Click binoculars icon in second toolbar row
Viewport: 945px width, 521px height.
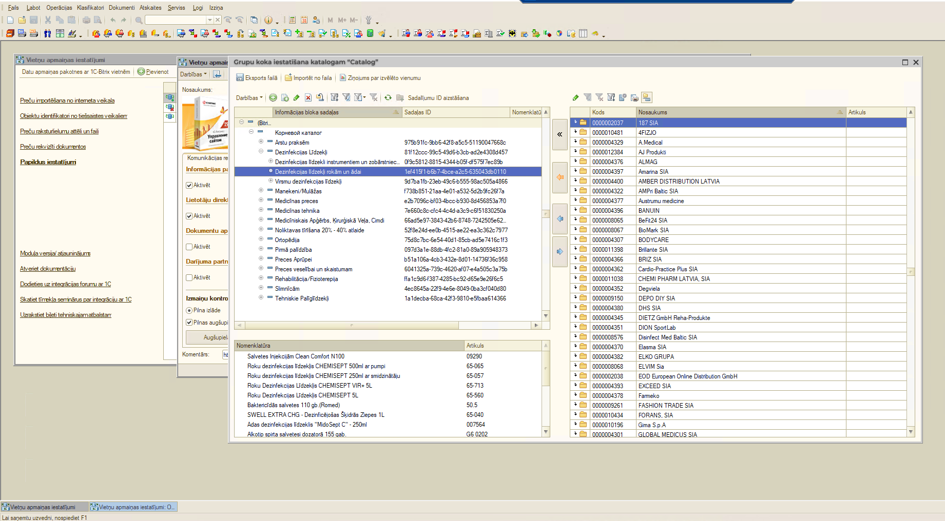click(48, 34)
